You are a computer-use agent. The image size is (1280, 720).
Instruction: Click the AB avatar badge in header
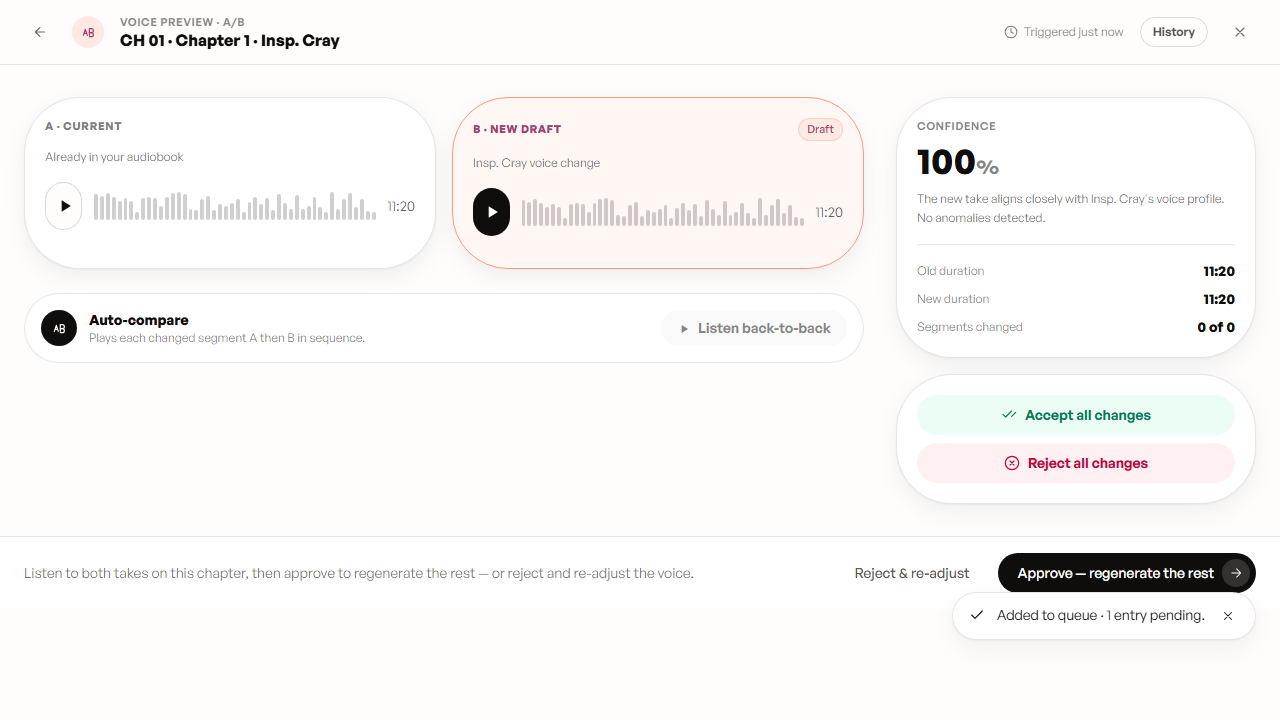[88, 32]
